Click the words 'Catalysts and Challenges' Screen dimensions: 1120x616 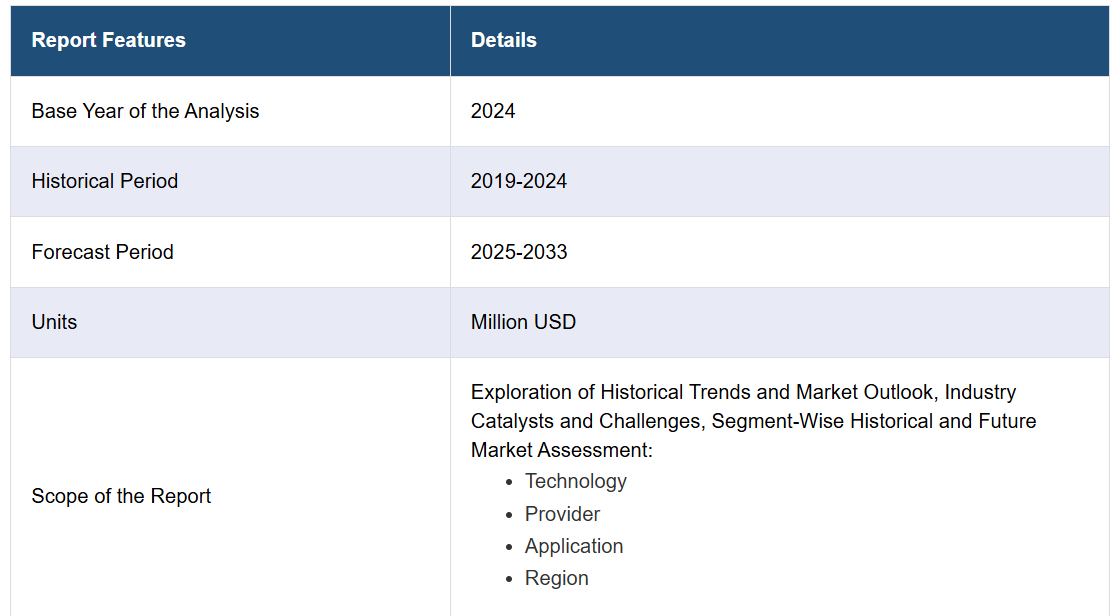point(585,421)
